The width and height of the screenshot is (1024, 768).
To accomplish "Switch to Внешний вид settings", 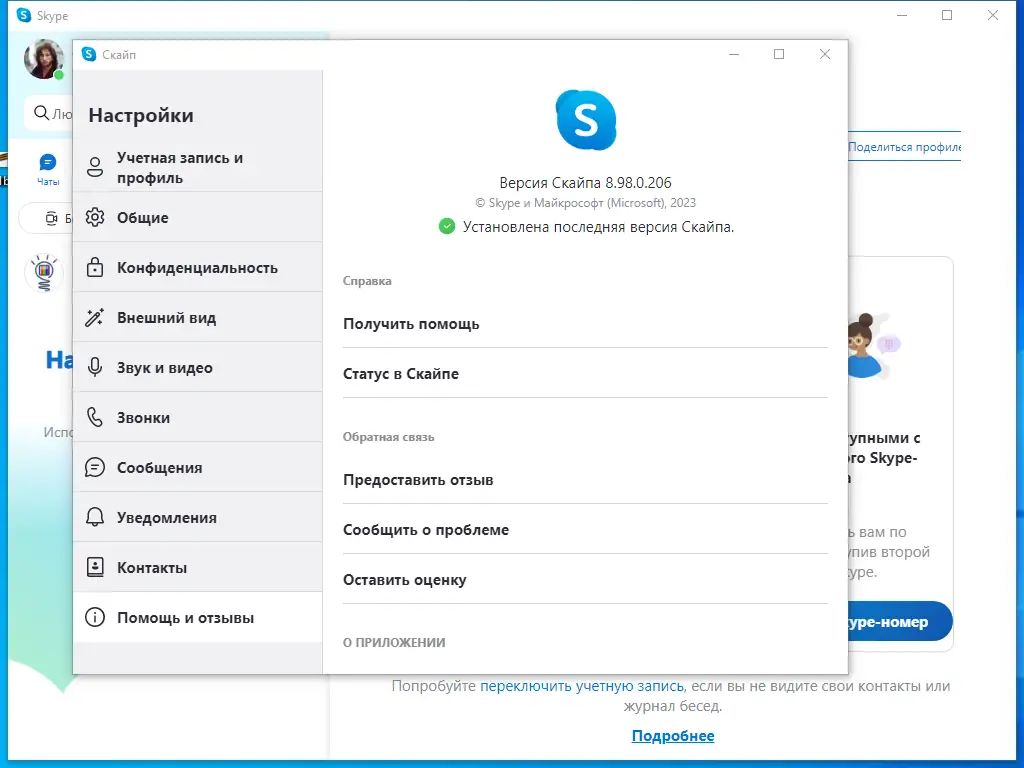I will [x=198, y=317].
